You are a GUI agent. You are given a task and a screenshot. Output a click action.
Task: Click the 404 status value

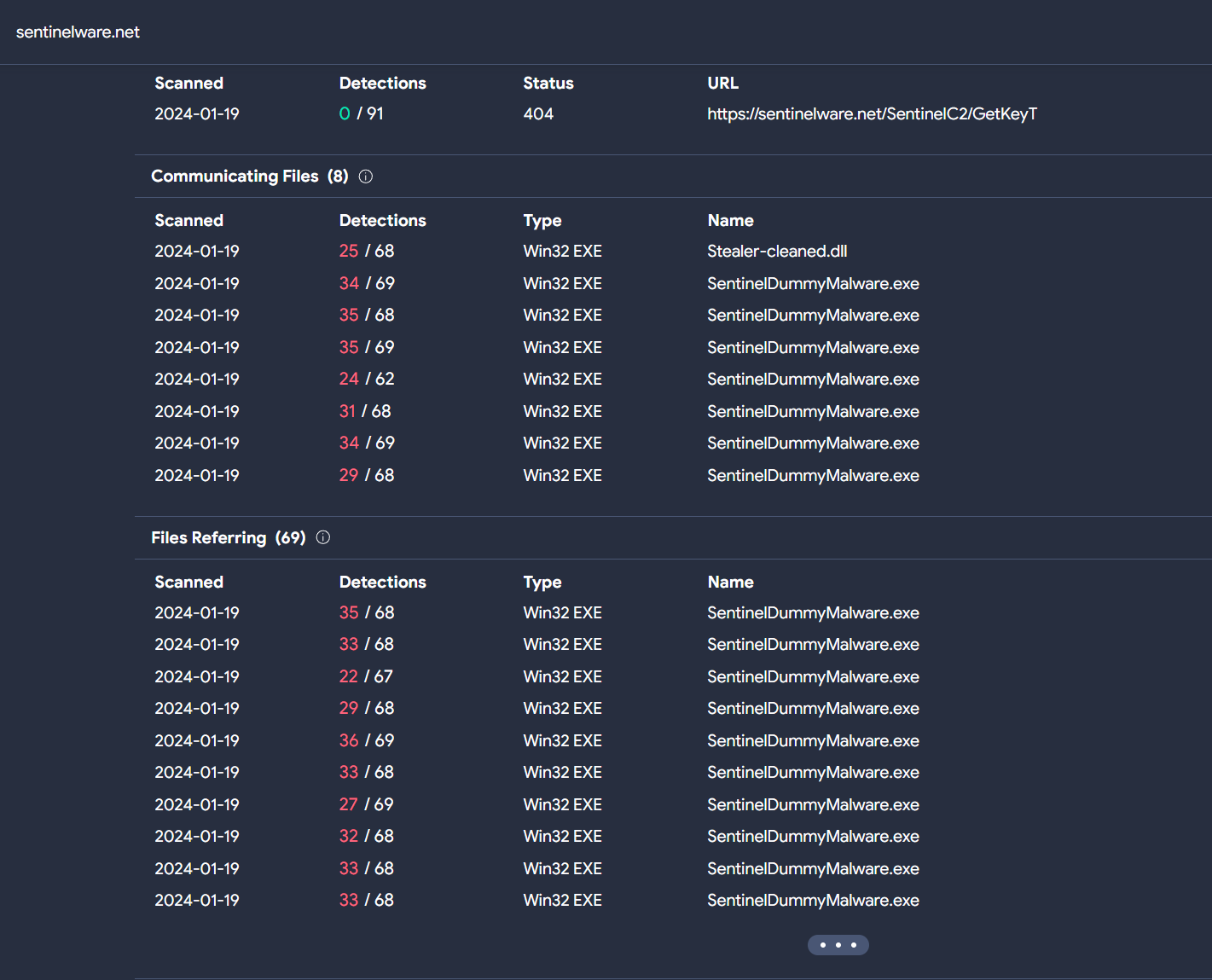click(538, 114)
